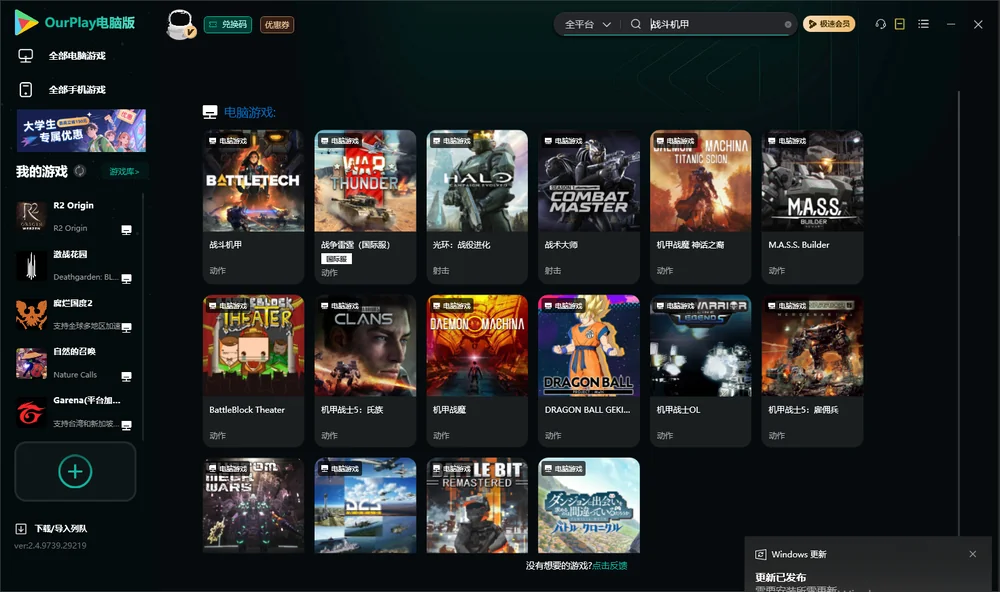Click the OurPlay logo icon
The width and height of the screenshot is (1000, 592).
[26, 23]
